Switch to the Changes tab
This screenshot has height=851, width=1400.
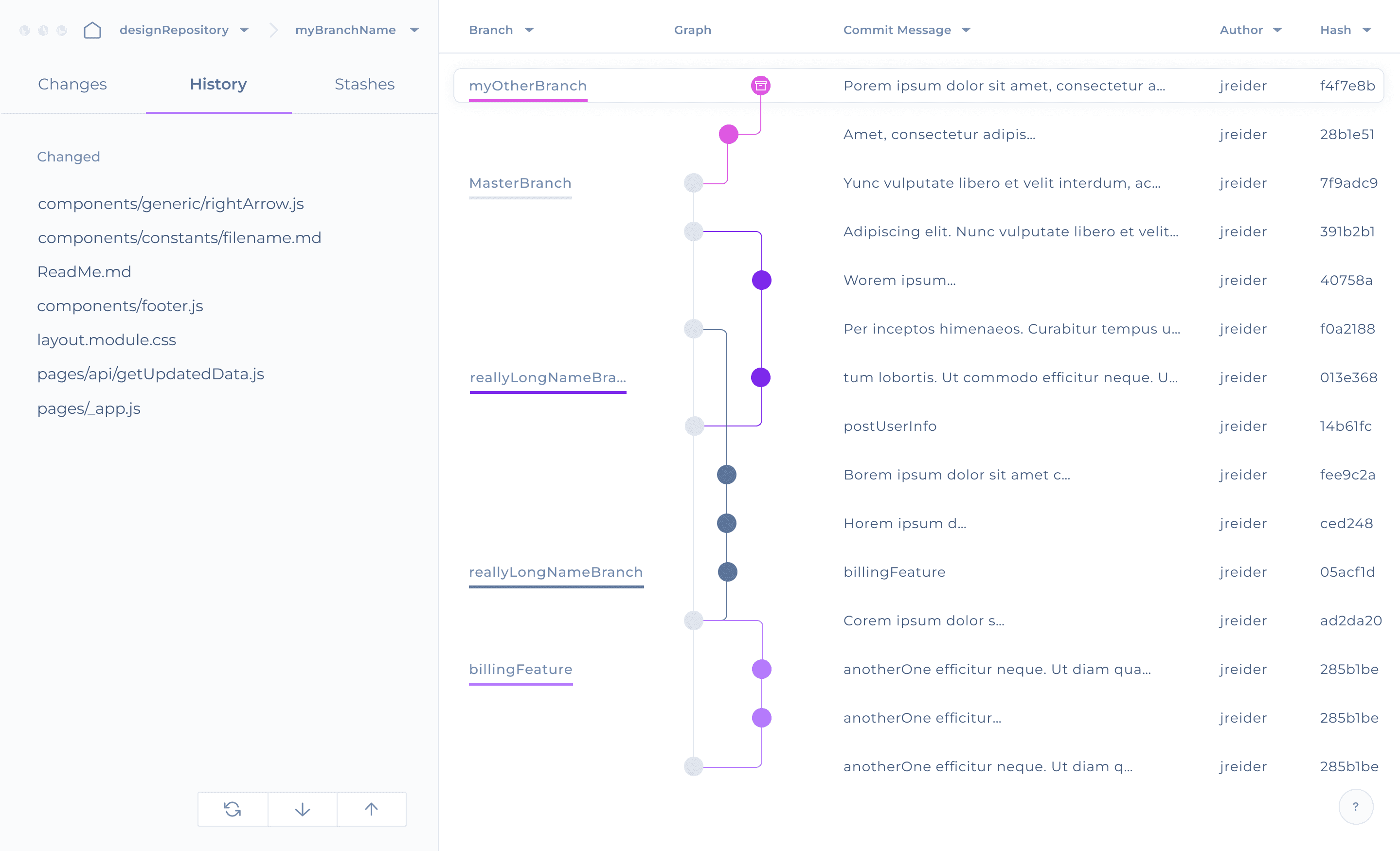(x=72, y=84)
